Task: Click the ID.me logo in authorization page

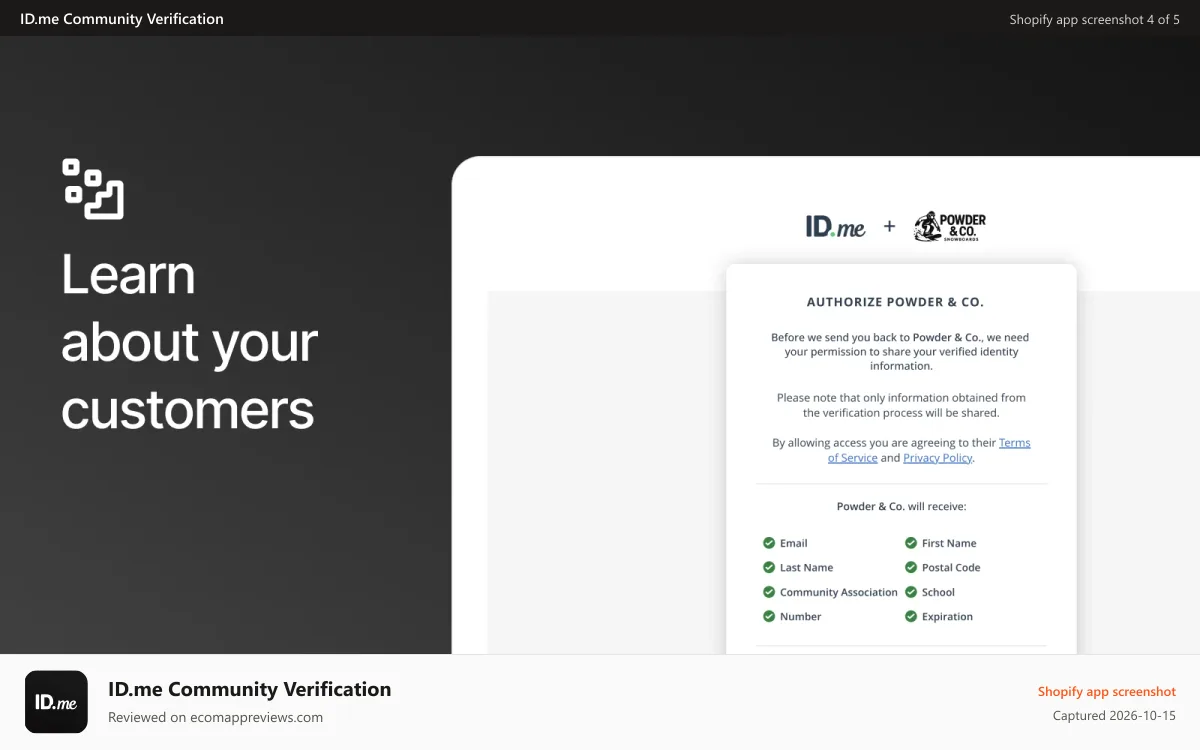Action: point(836,227)
